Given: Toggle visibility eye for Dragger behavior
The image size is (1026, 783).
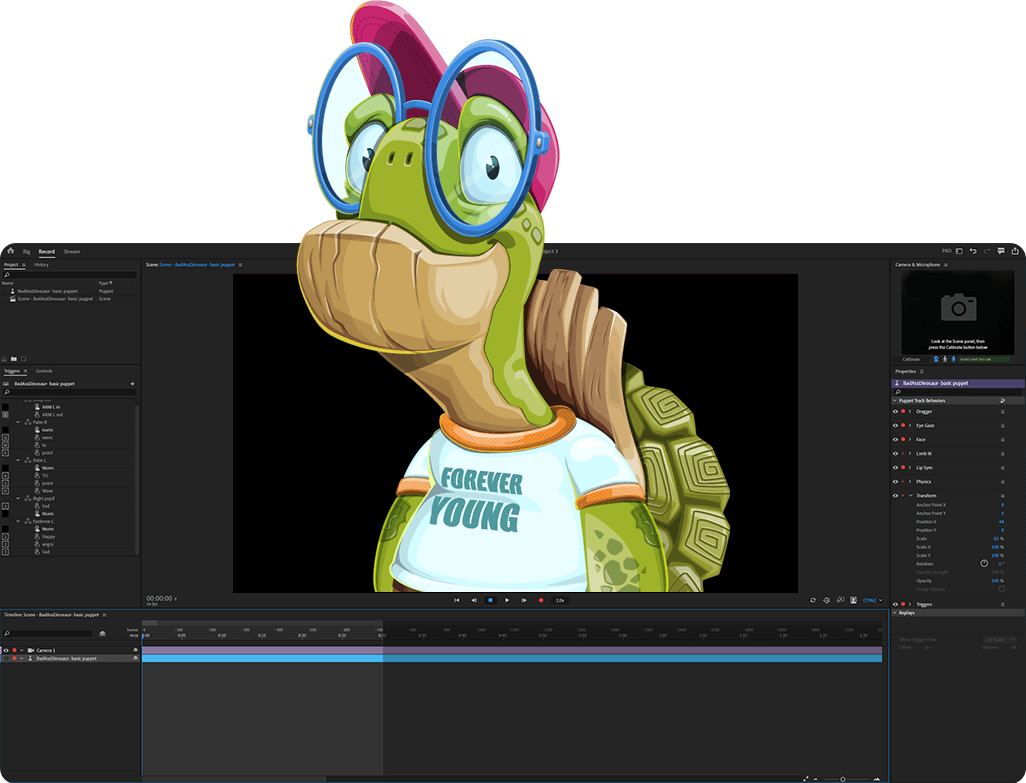Looking at the screenshot, I should pyautogui.click(x=895, y=411).
